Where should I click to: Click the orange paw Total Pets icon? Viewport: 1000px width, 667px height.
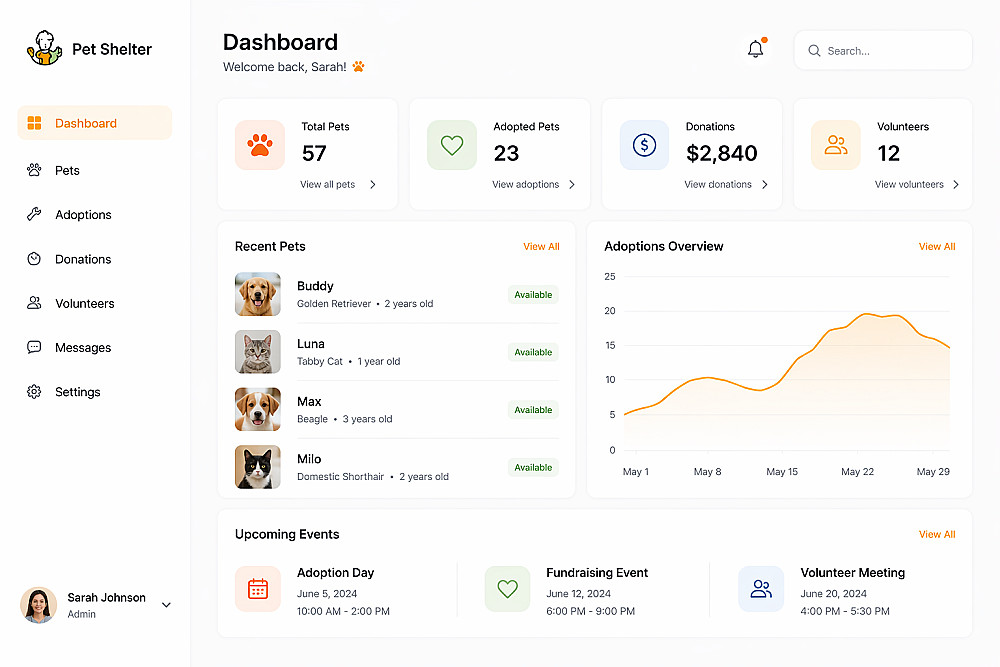pos(260,145)
